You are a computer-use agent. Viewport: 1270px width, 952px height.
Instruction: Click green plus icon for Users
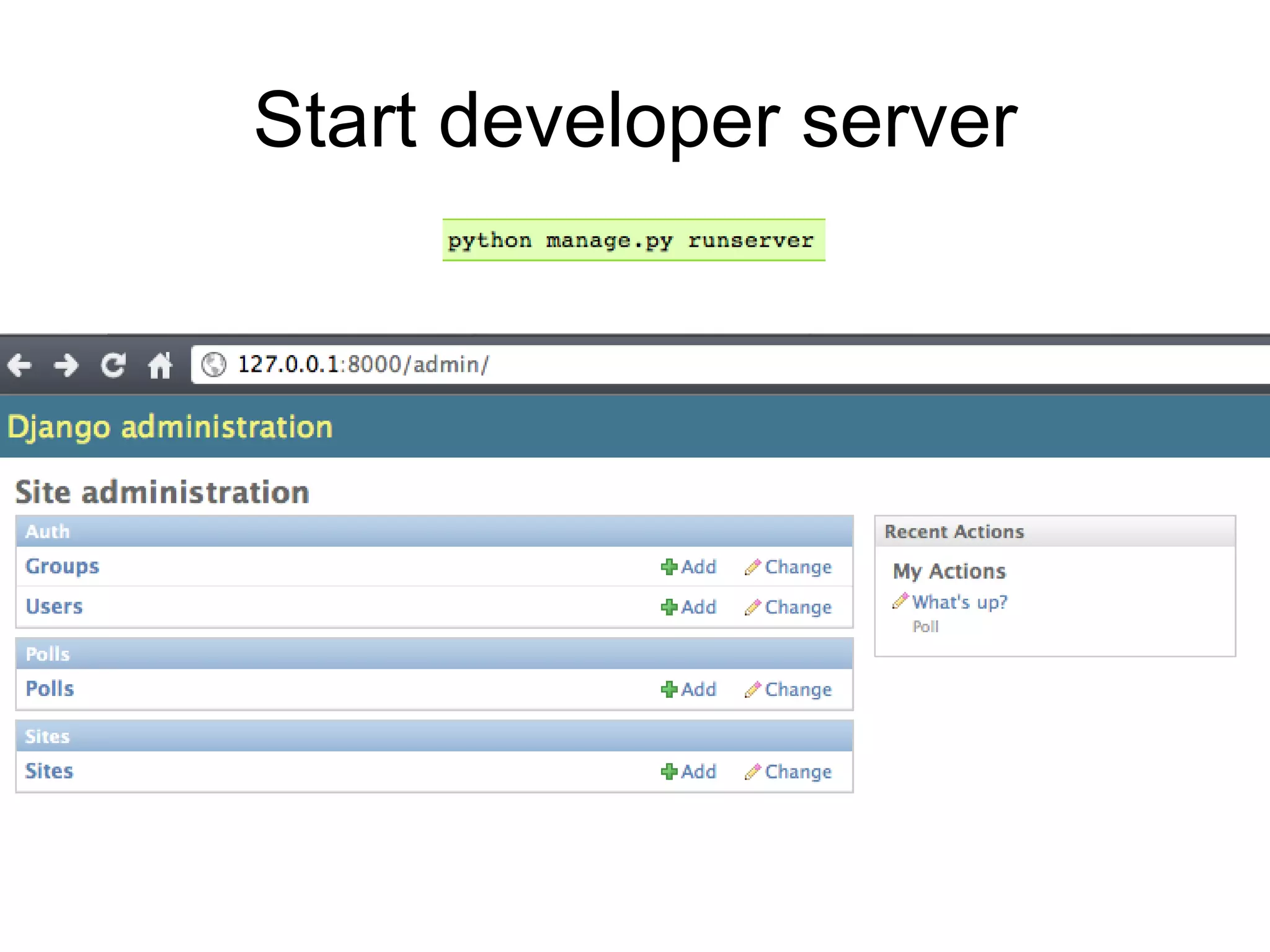(x=669, y=607)
